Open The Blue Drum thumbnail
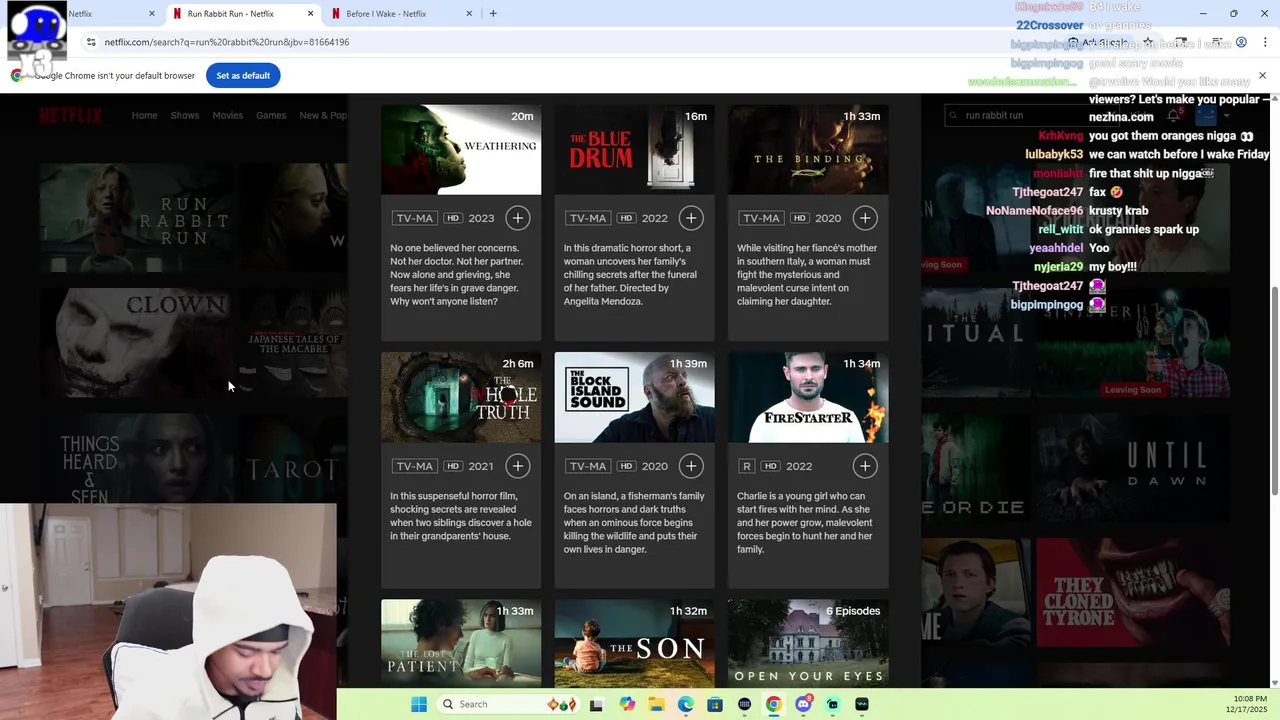This screenshot has width=1280, height=720. pyautogui.click(x=635, y=149)
